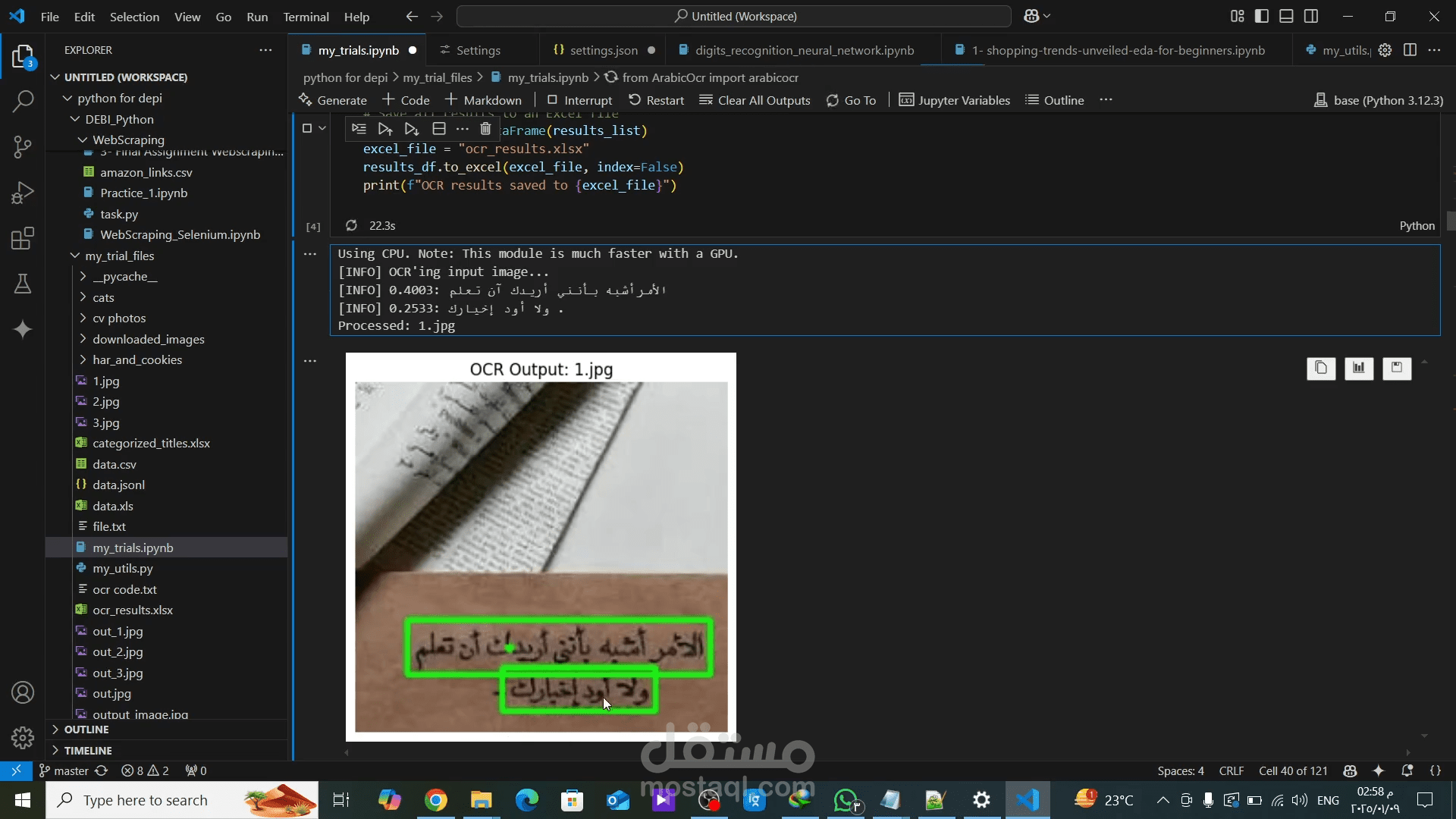
Task: Open the Source Control view
Action: 23,147
